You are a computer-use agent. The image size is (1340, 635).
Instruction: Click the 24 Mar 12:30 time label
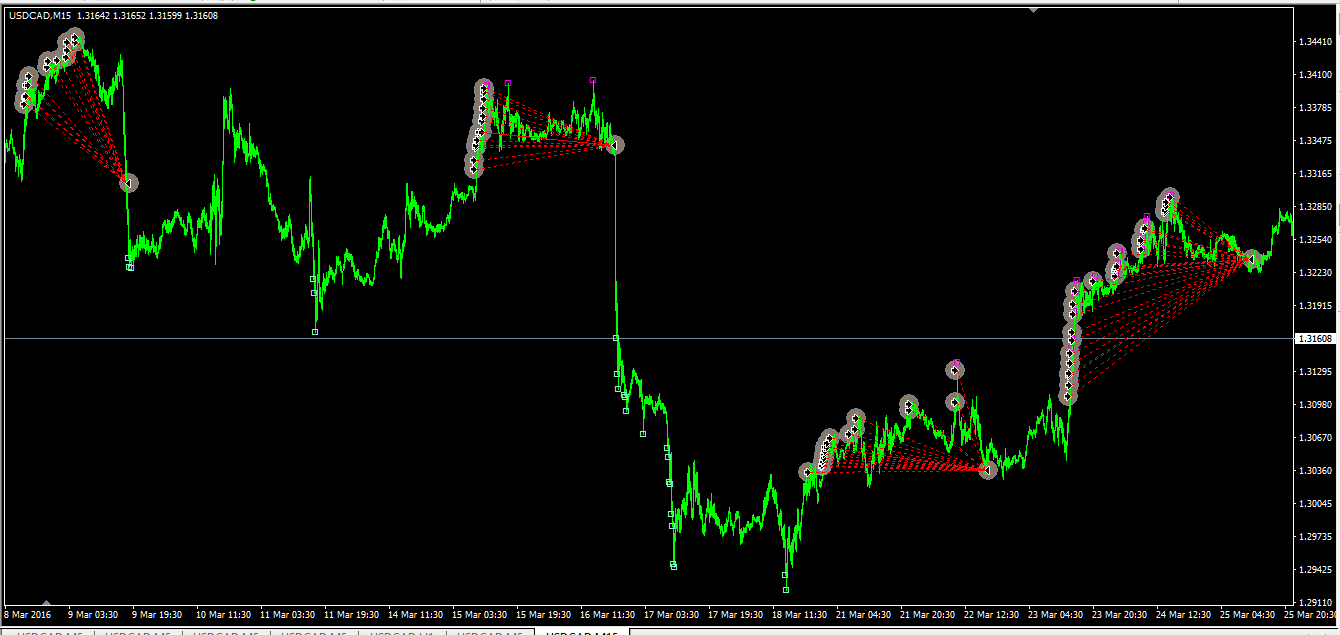(x=1184, y=615)
